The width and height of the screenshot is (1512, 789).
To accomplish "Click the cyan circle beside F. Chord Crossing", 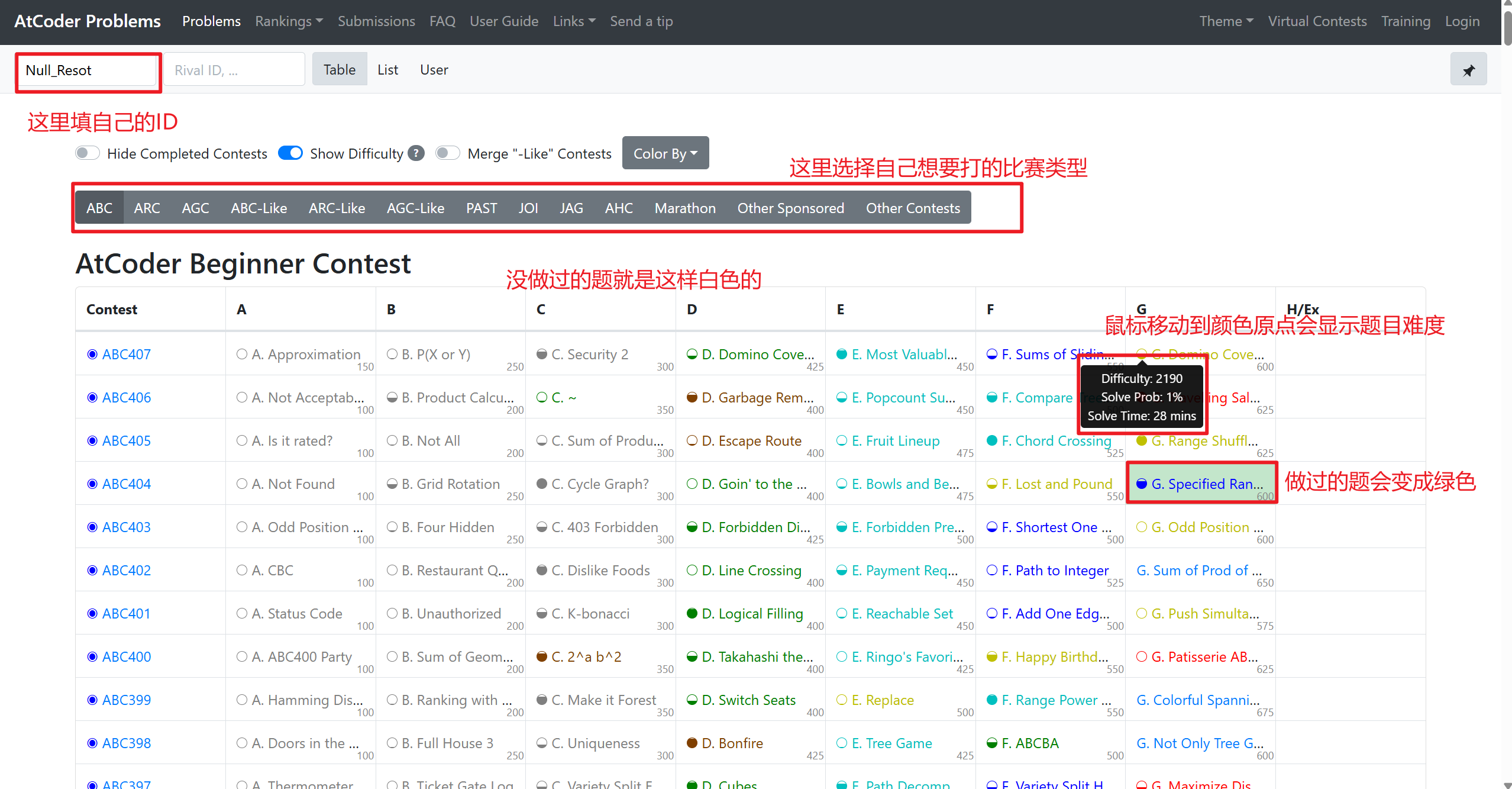I will pos(992,440).
